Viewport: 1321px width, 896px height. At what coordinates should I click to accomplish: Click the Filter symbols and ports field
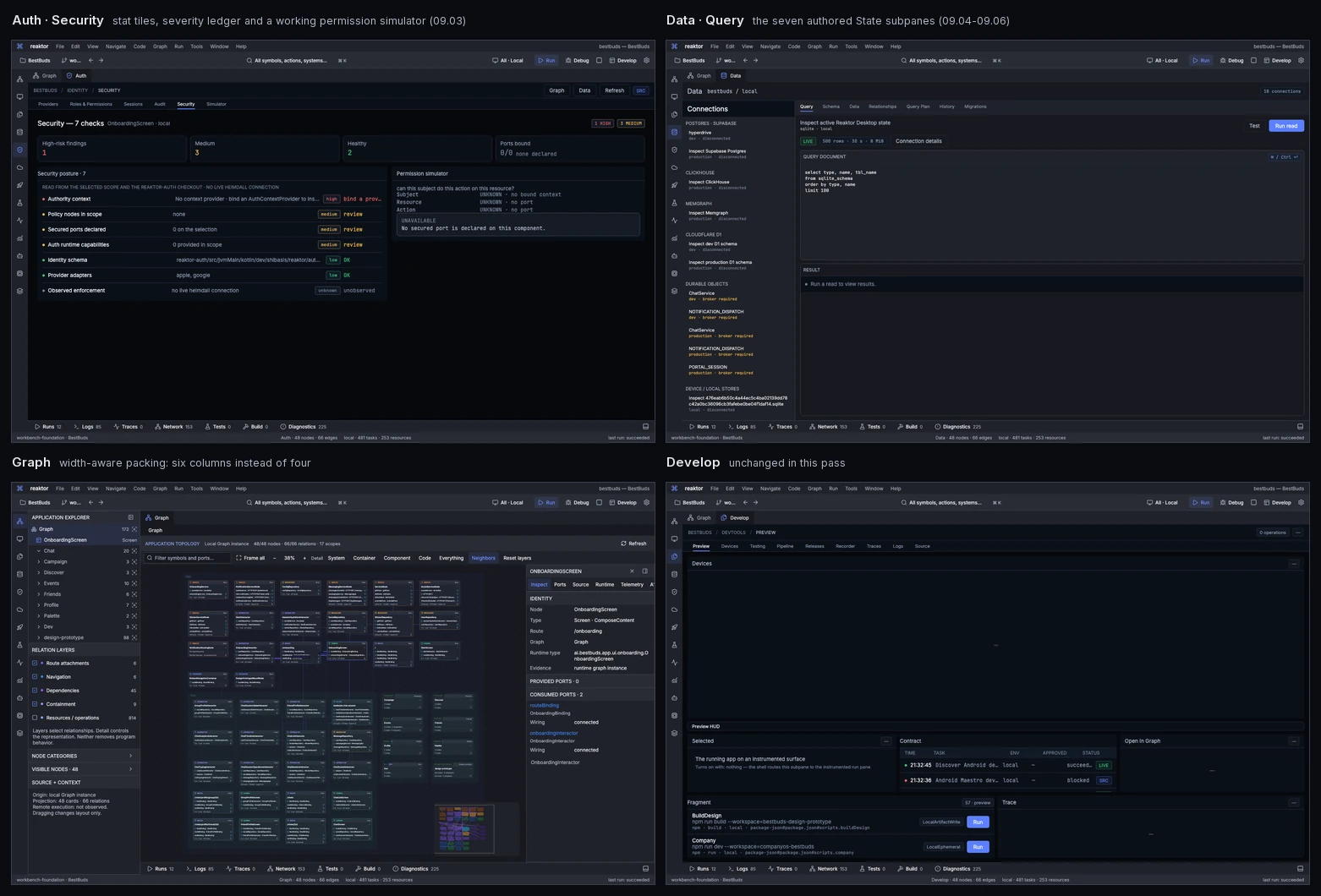point(187,558)
